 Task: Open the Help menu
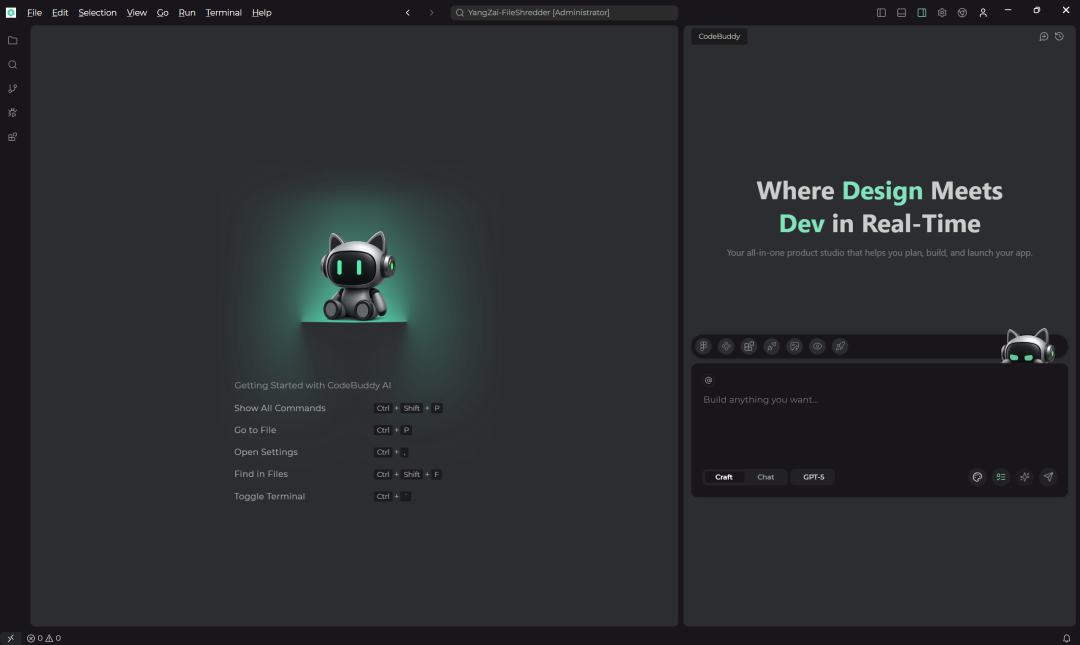pos(262,12)
